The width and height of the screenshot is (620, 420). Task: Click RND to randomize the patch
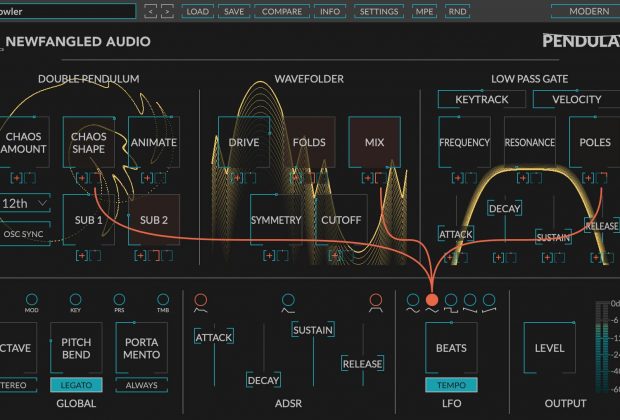[457, 11]
